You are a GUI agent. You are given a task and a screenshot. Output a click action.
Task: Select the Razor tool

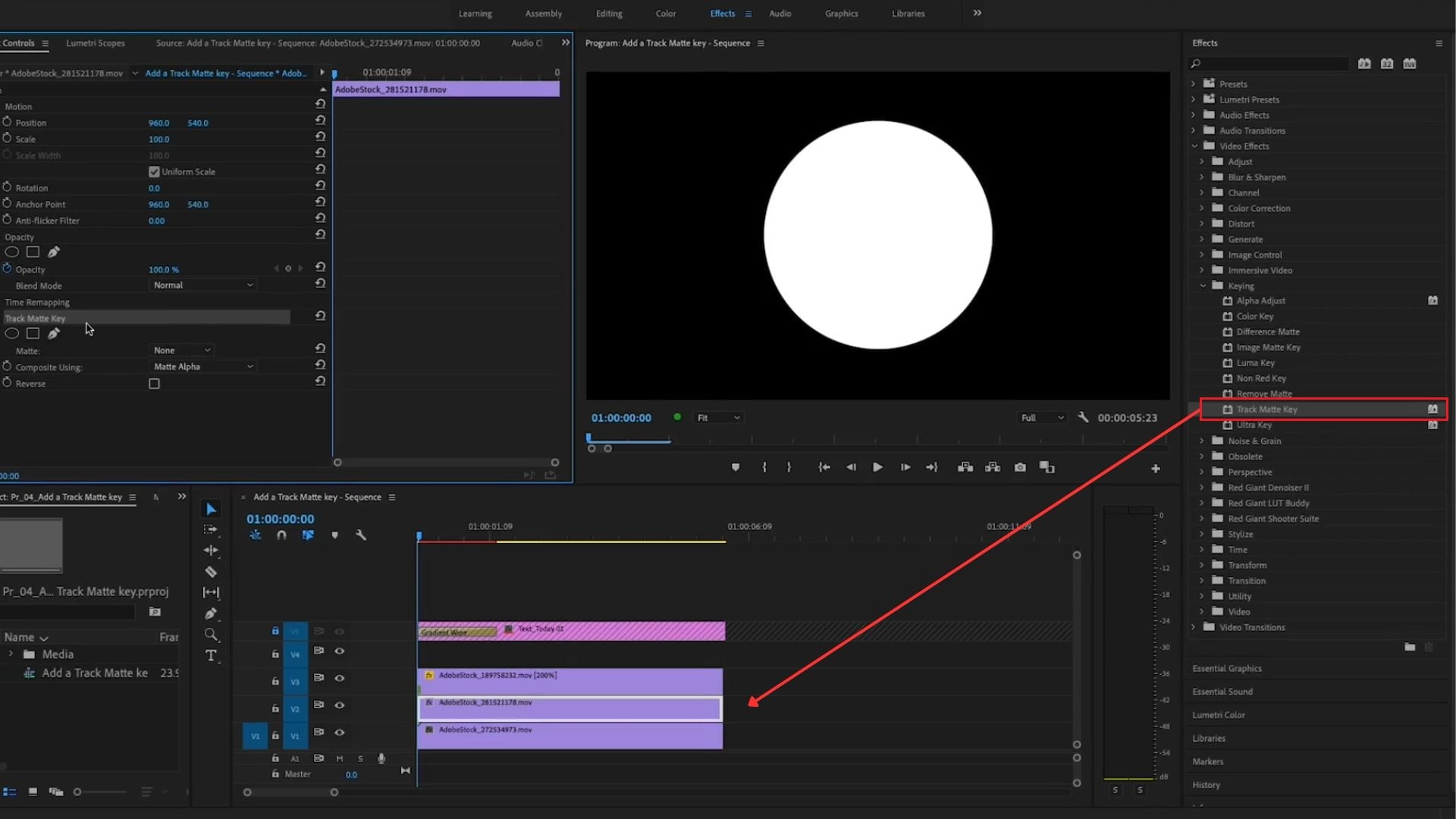pyautogui.click(x=212, y=572)
